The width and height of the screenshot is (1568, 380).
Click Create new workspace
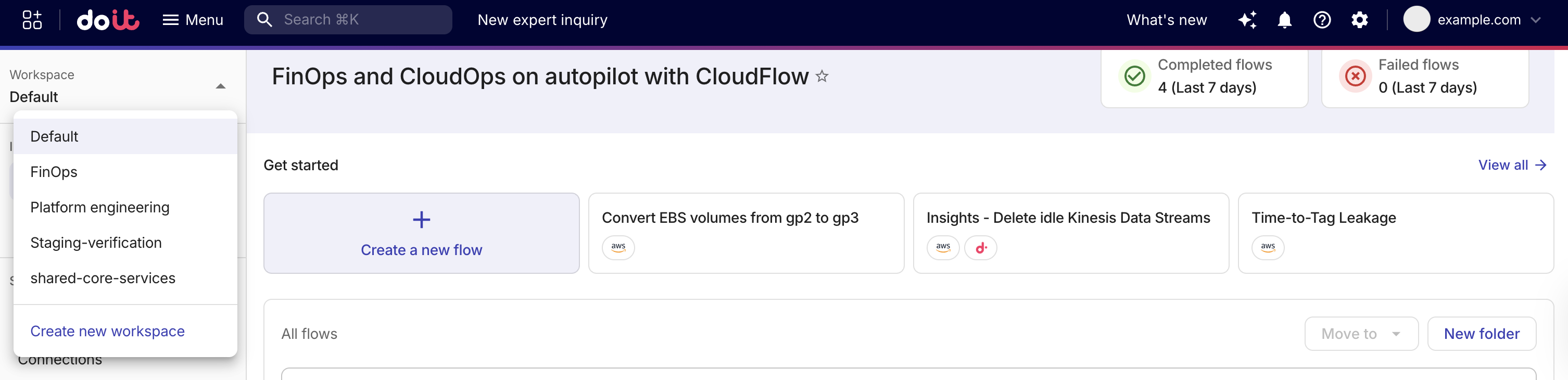point(108,331)
